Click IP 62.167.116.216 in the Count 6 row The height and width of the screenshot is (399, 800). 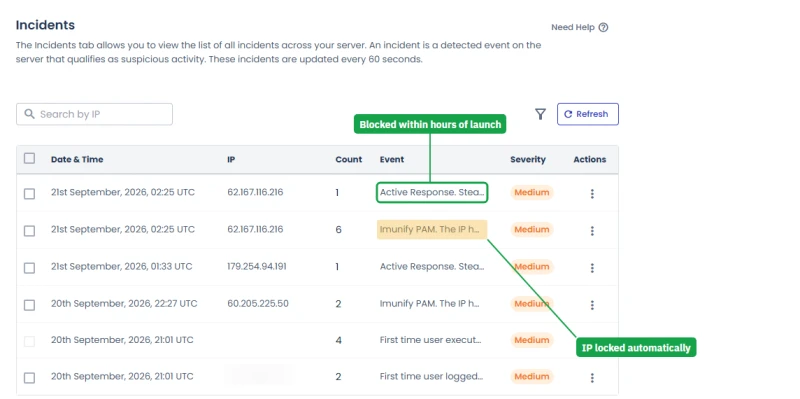pyautogui.click(x=255, y=229)
